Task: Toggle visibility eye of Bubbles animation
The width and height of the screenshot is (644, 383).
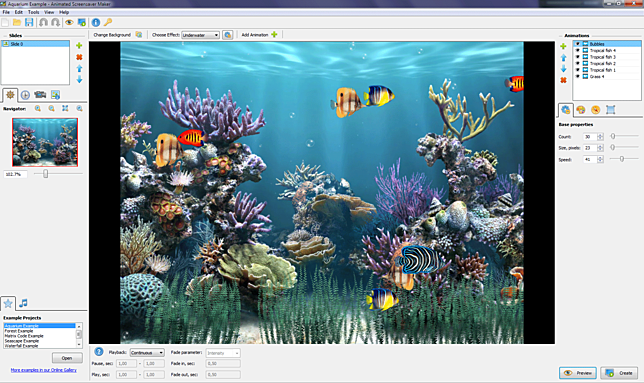Action: click(577, 44)
